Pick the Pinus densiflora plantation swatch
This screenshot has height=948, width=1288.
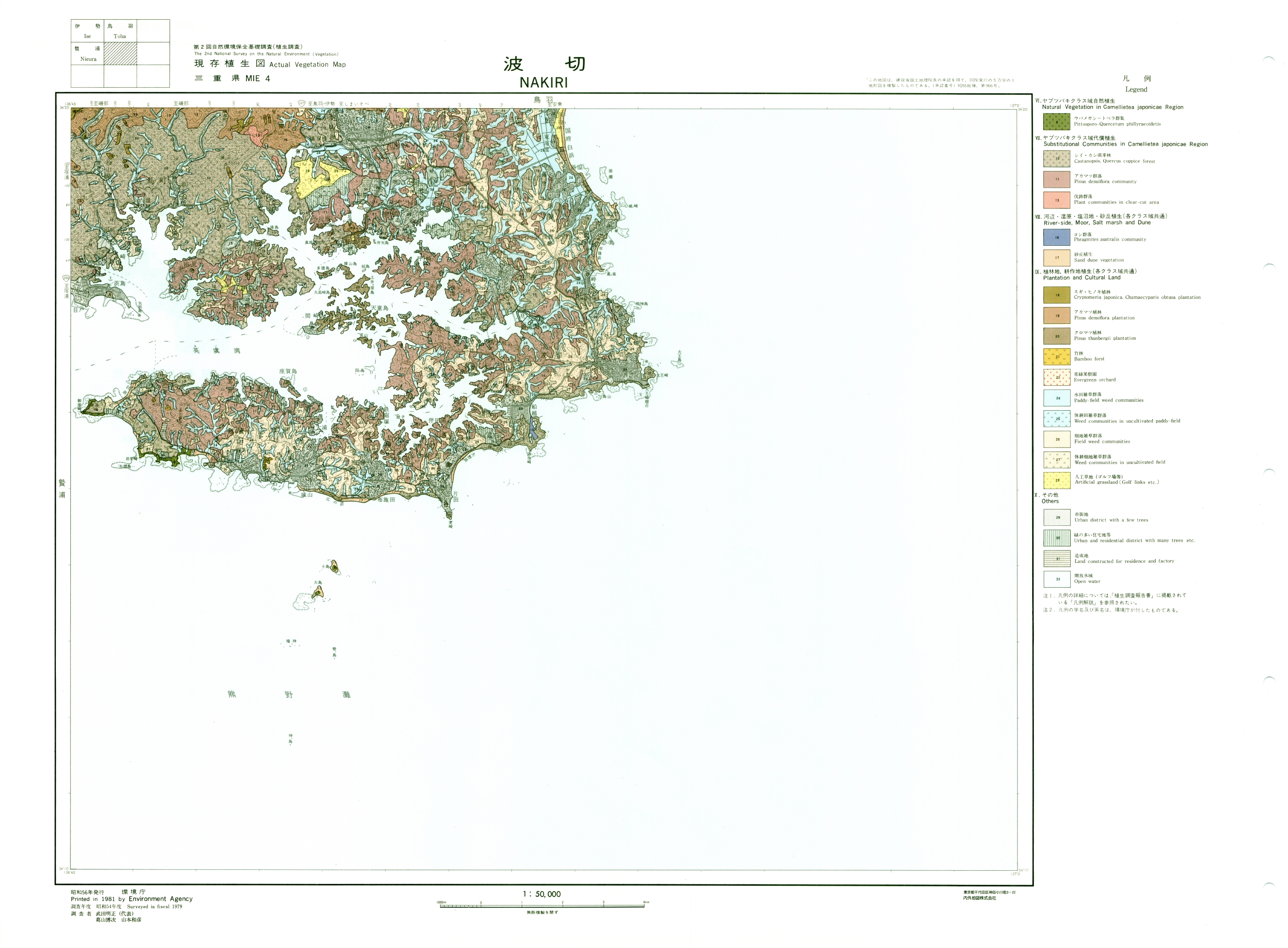1056,316
